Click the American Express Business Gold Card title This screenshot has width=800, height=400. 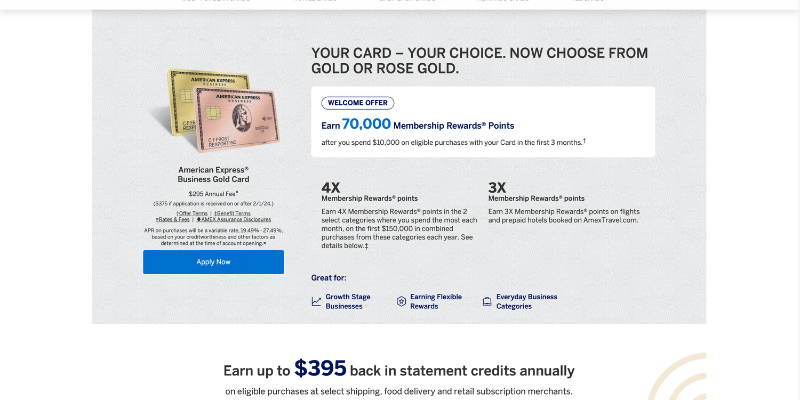coord(213,175)
